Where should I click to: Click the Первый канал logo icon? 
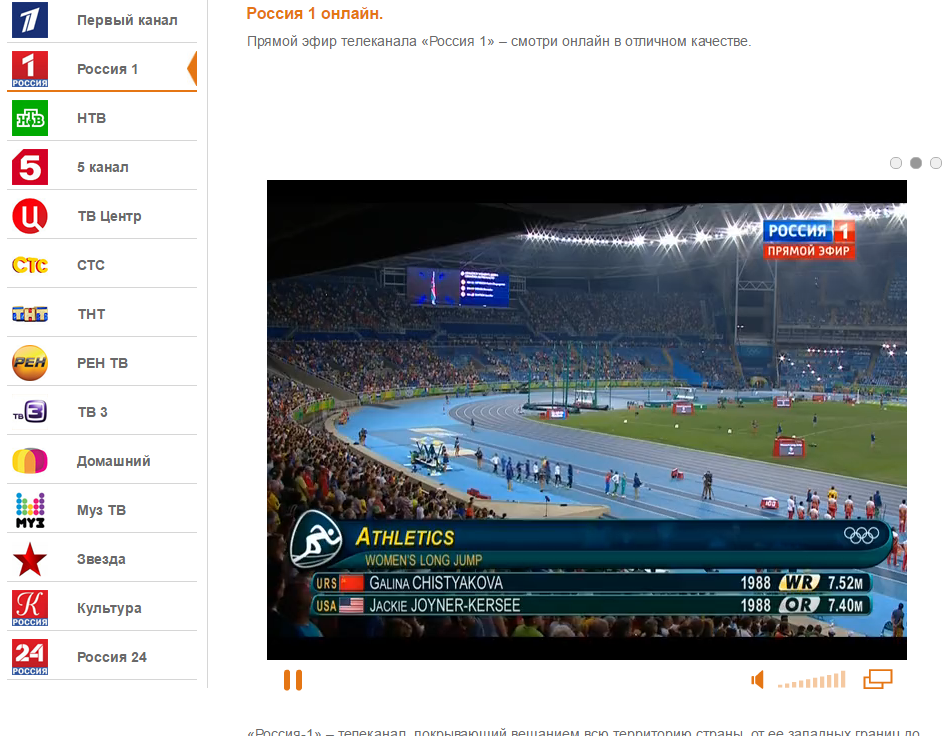[30, 20]
